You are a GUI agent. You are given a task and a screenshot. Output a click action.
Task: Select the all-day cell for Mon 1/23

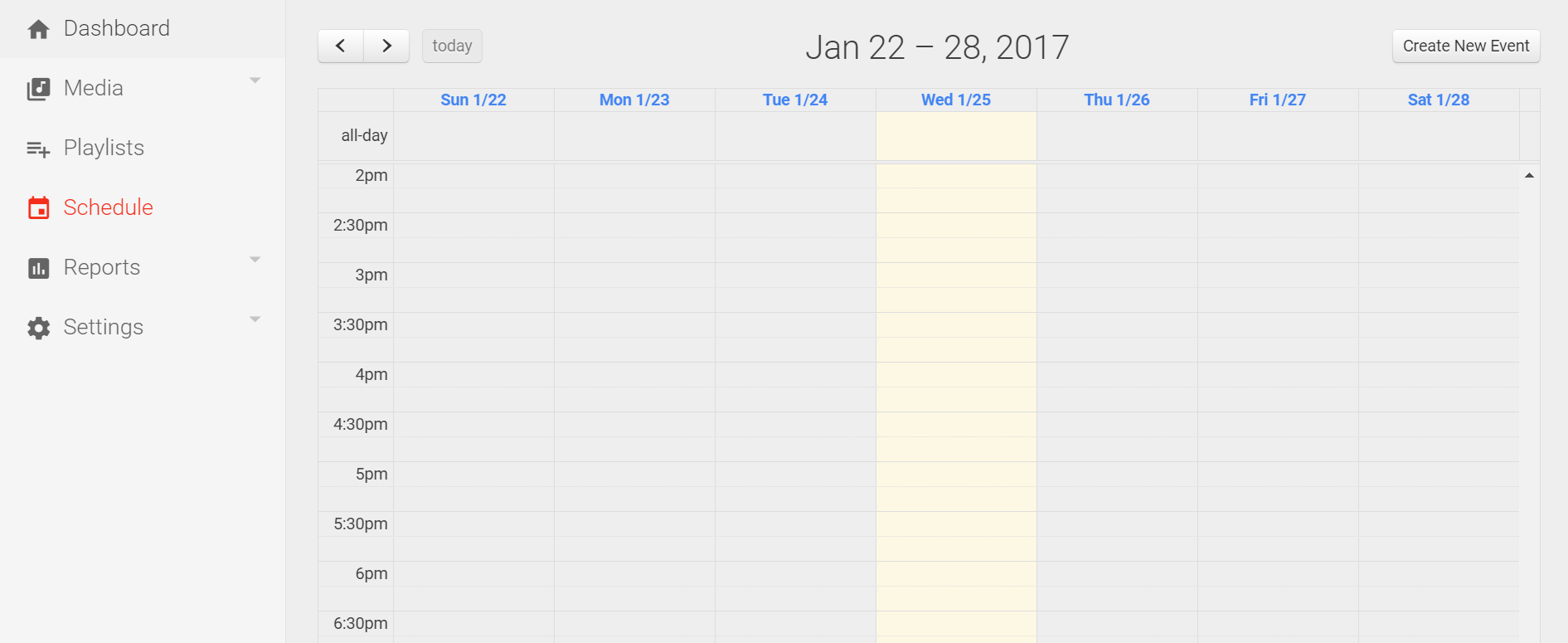click(634, 136)
